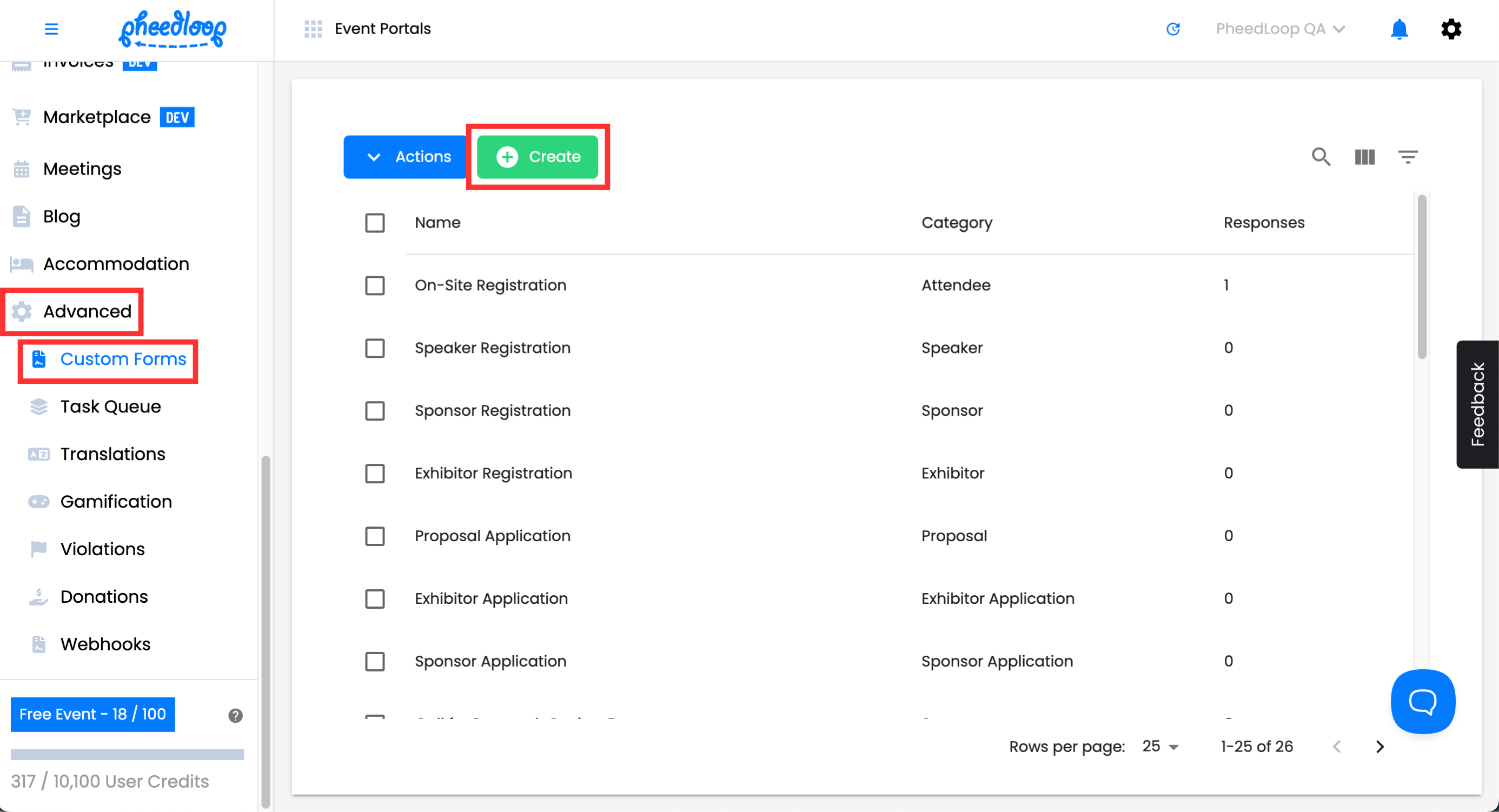
Task: Click the filter table icon
Action: pos(1408,156)
